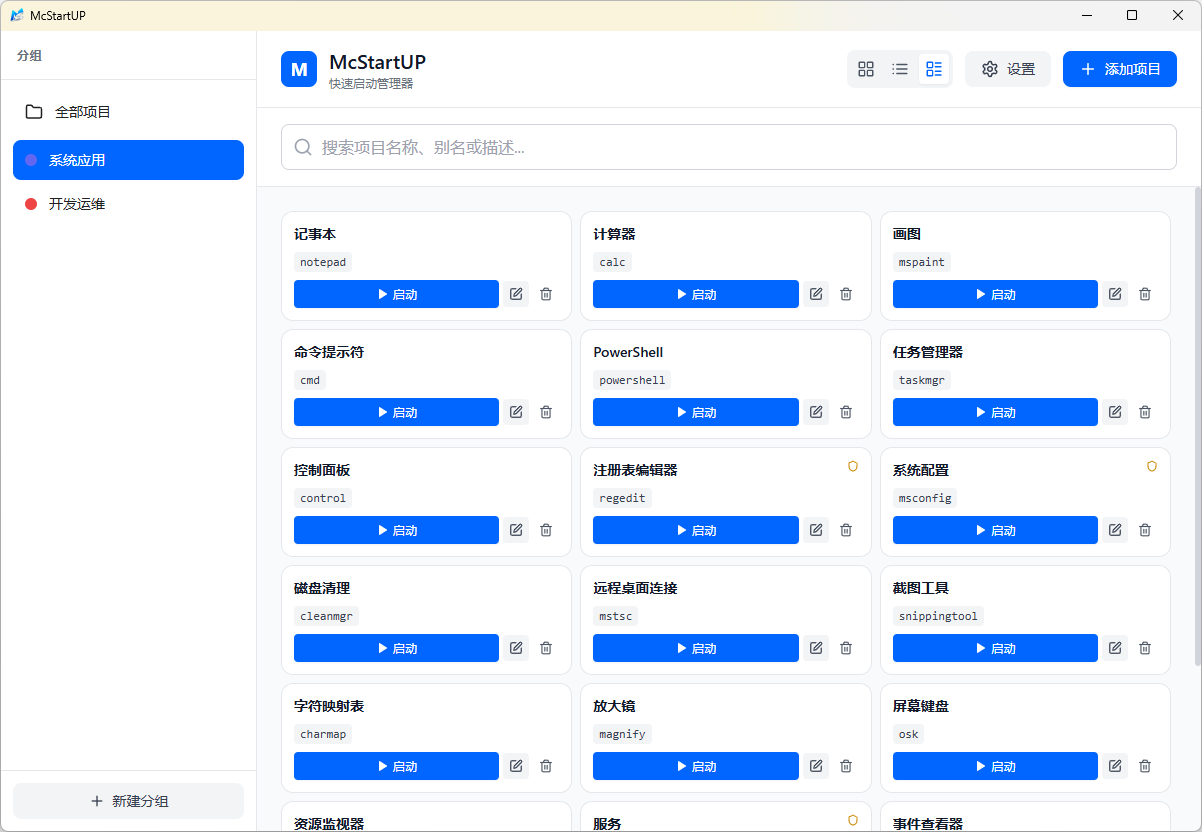This screenshot has width=1202, height=832.
Task: Launch 系统配置 with 启动 button
Action: (x=995, y=530)
